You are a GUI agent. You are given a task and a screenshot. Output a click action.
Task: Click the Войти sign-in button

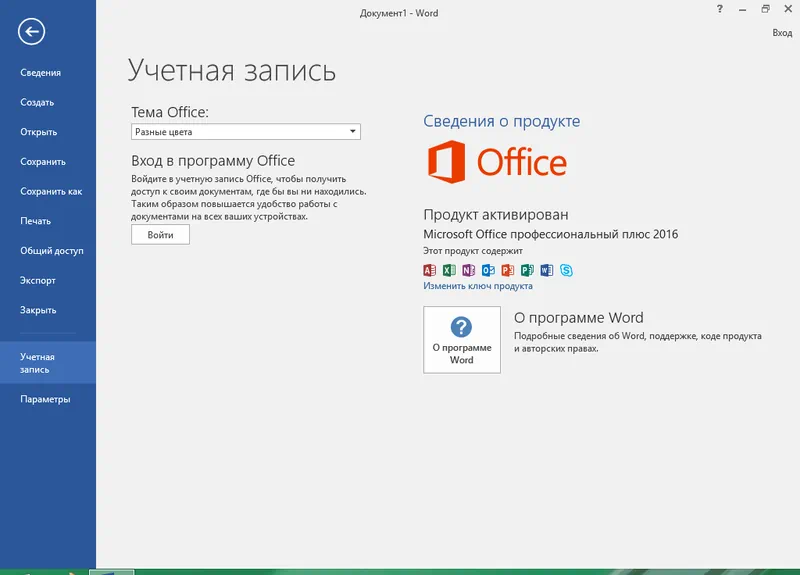tap(160, 235)
